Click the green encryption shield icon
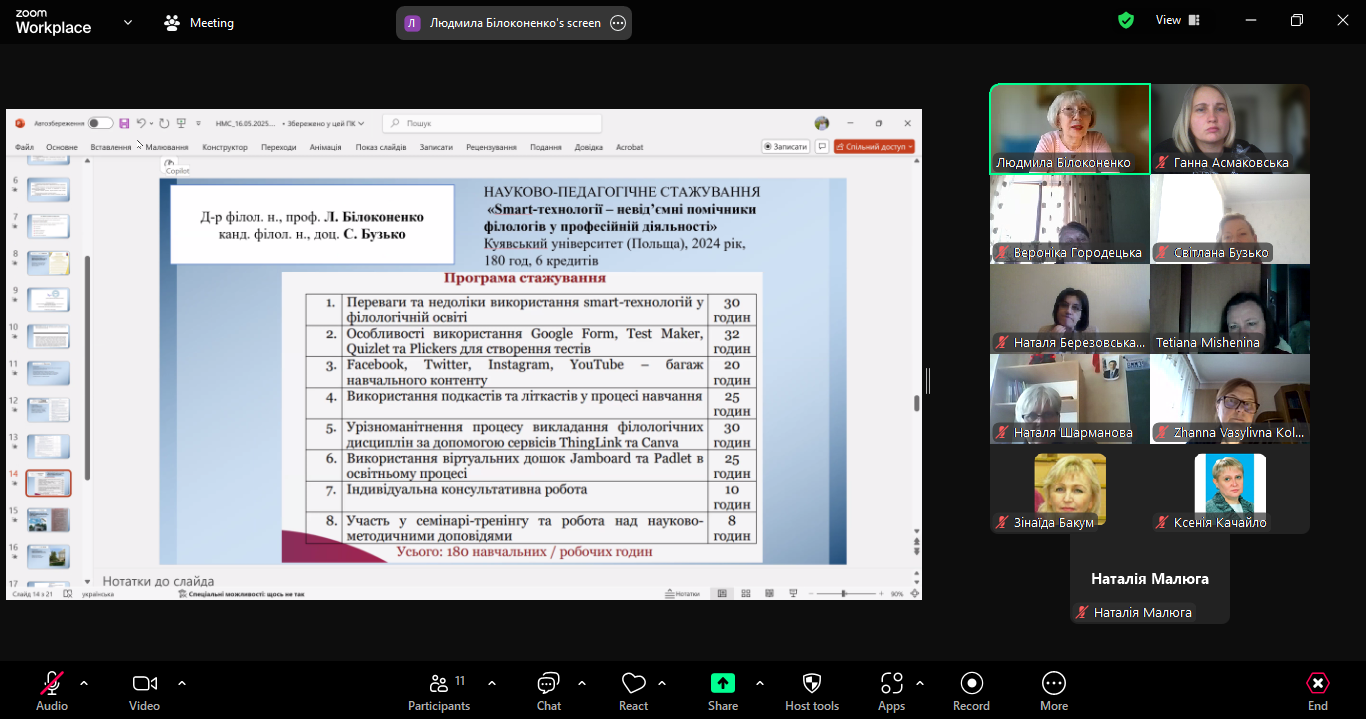The image size is (1366, 719). [1126, 21]
